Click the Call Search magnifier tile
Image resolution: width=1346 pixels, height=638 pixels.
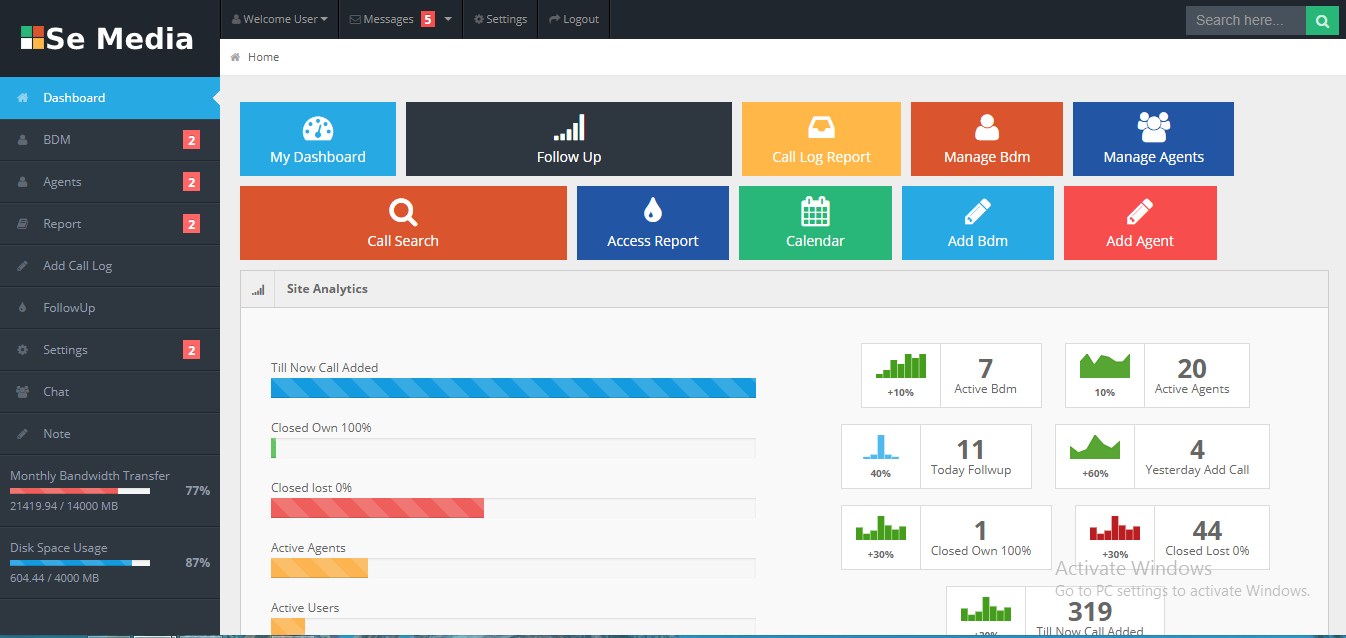click(403, 223)
